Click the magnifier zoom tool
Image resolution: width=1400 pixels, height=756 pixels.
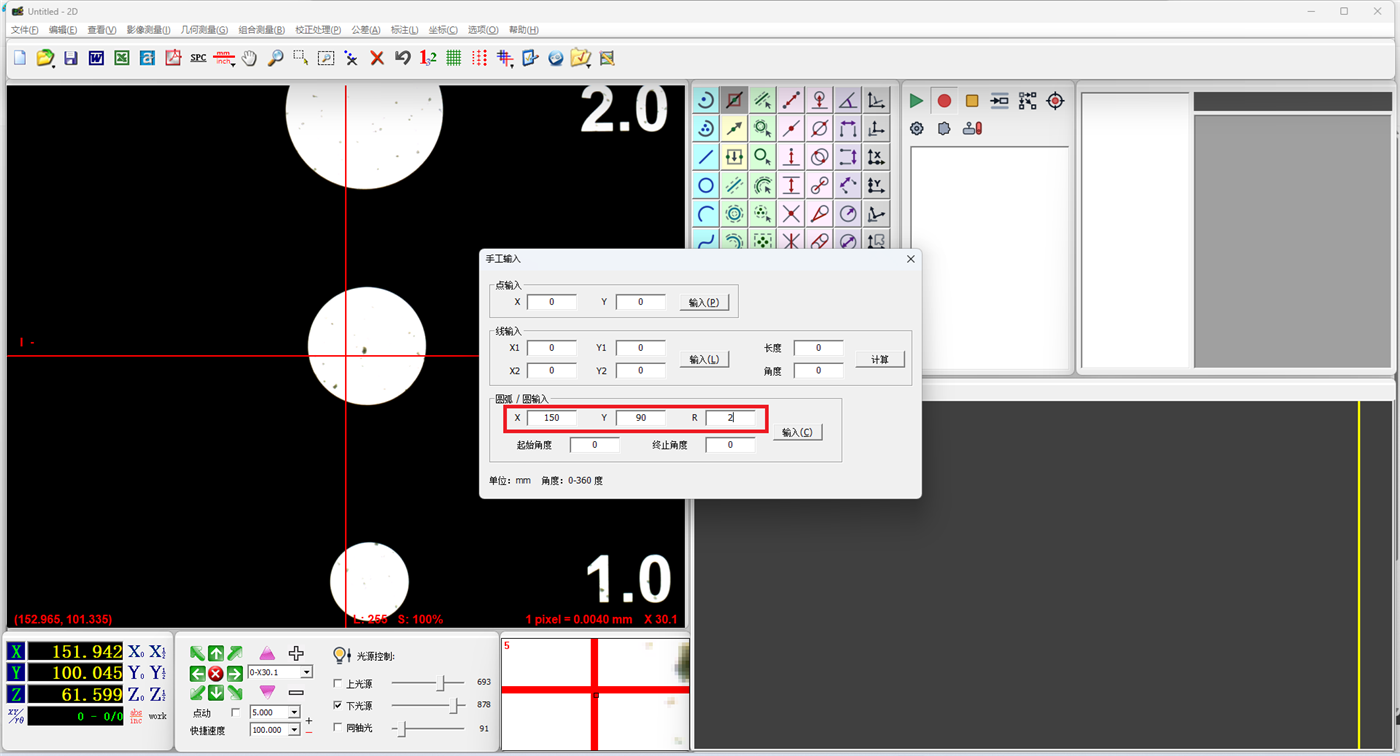point(275,58)
